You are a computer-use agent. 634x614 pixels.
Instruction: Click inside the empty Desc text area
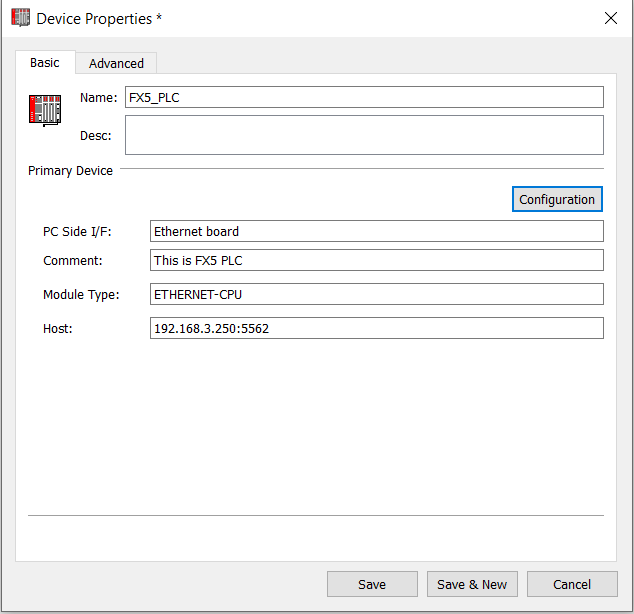pos(364,135)
